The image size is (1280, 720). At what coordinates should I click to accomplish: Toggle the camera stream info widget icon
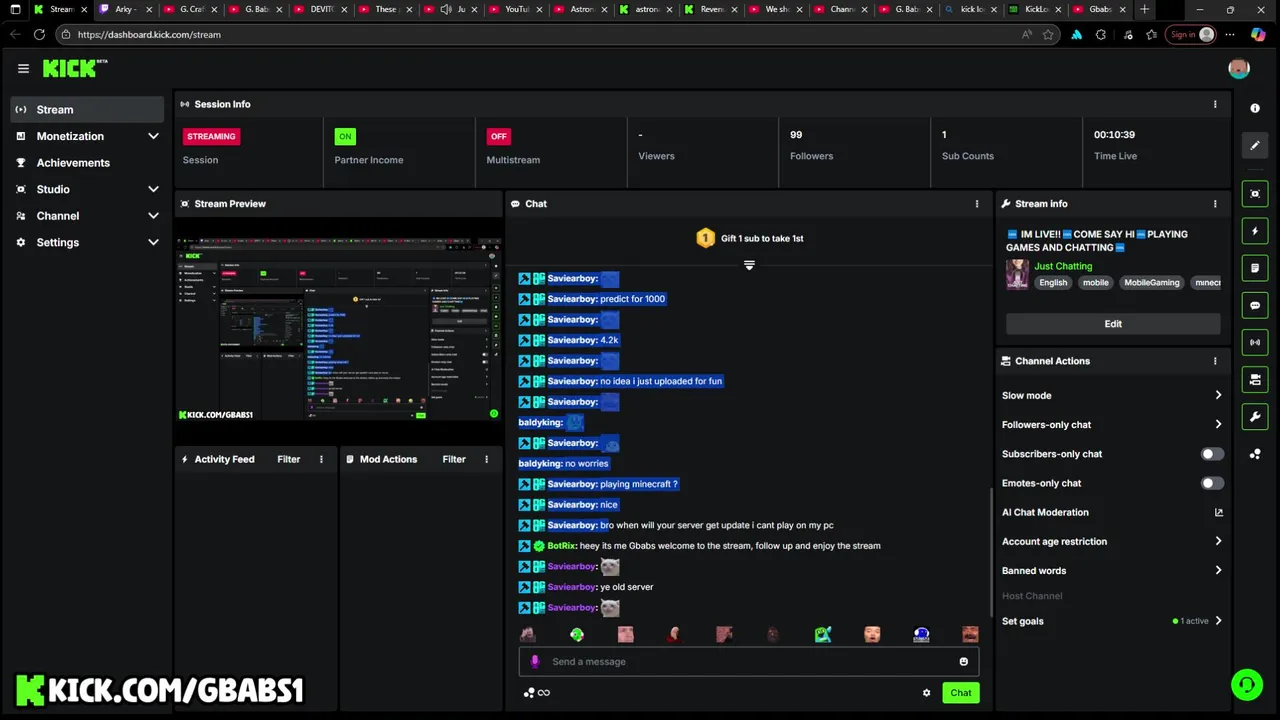pos(1255,379)
